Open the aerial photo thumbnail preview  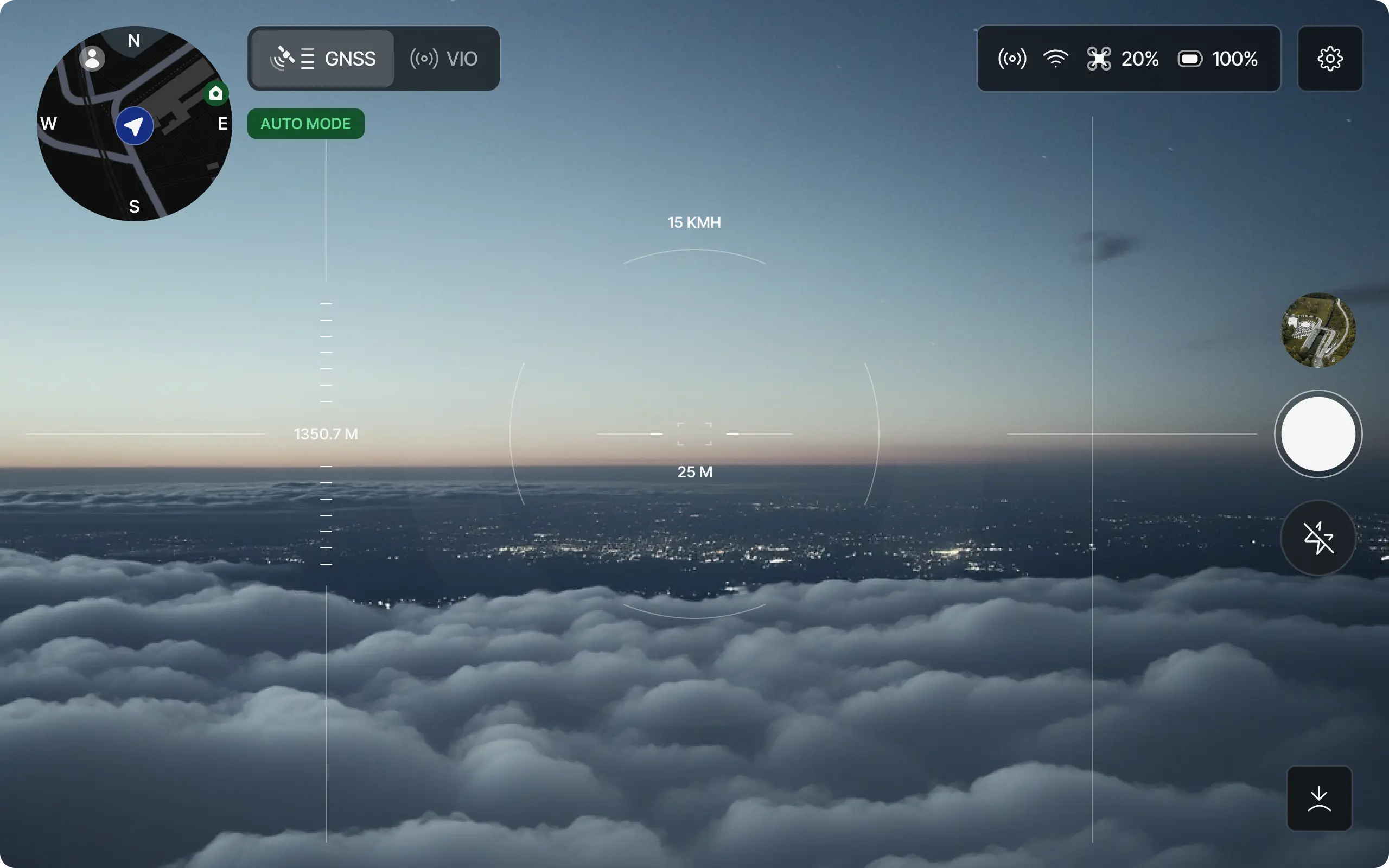tap(1318, 330)
